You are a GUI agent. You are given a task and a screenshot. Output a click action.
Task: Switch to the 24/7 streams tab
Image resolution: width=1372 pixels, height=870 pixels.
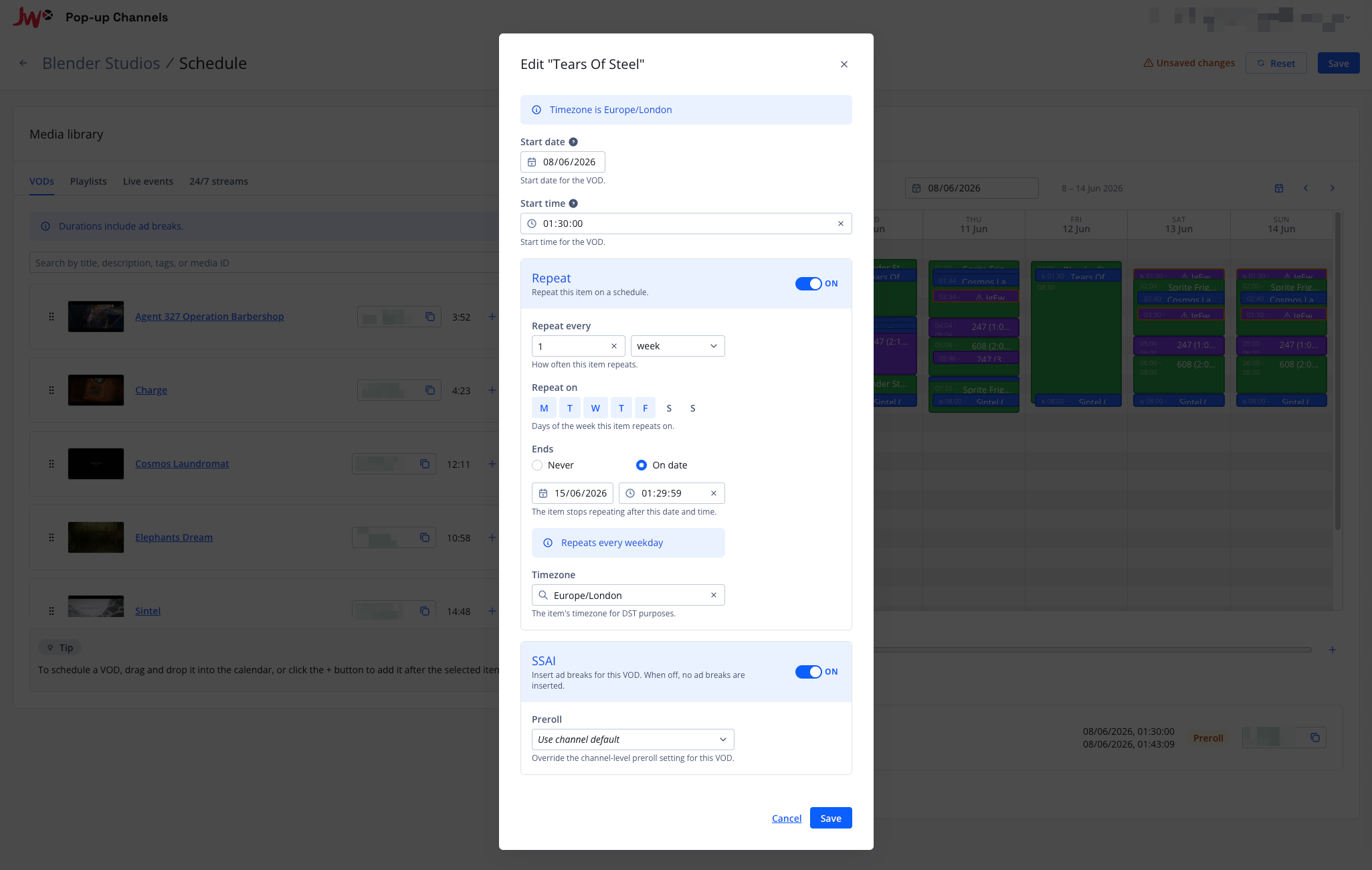pos(219,181)
